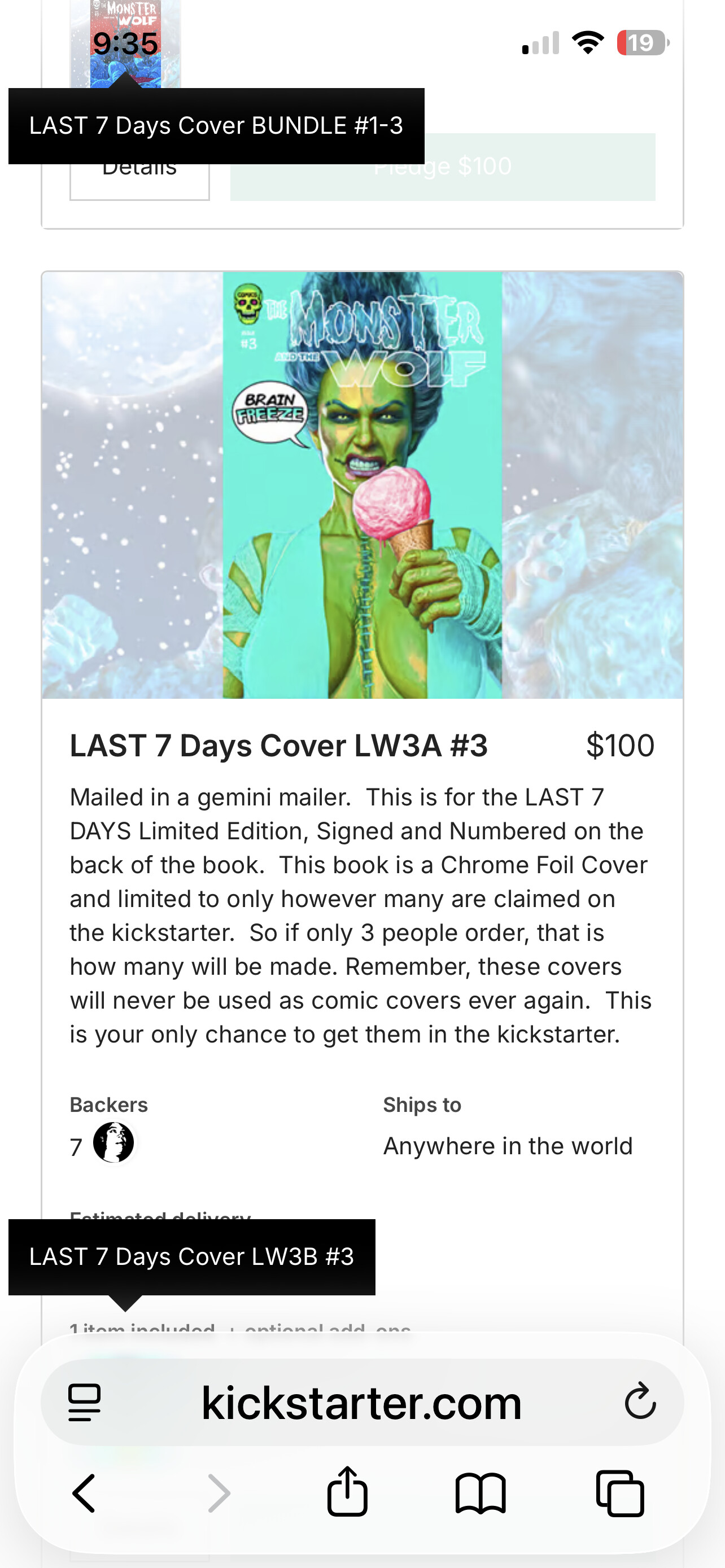Tap the LAST 7 Days Cover BUNDLE #1-3 tooltip
The width and height of the screenshot is (725, 1568).
pos(216,126)
